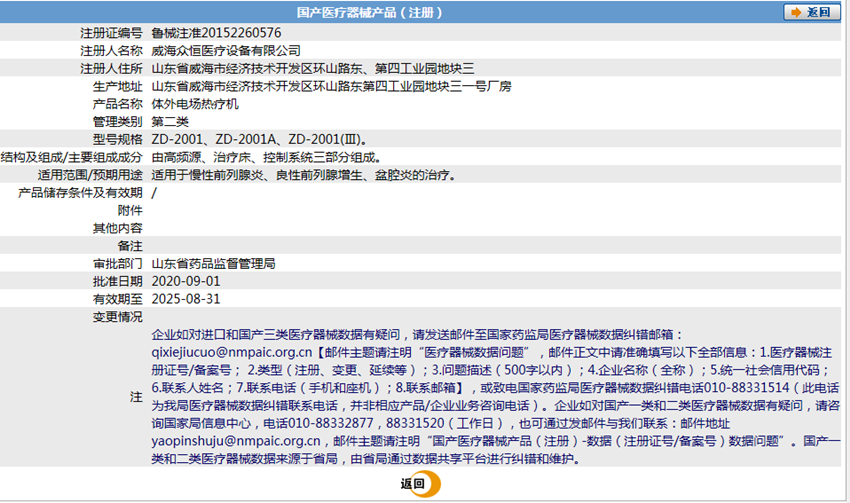The height and width of the screenshot is (503, 850).
Task: Select registrant name 威海众恒医疗设备有限公司
Action: click(226, 51)
